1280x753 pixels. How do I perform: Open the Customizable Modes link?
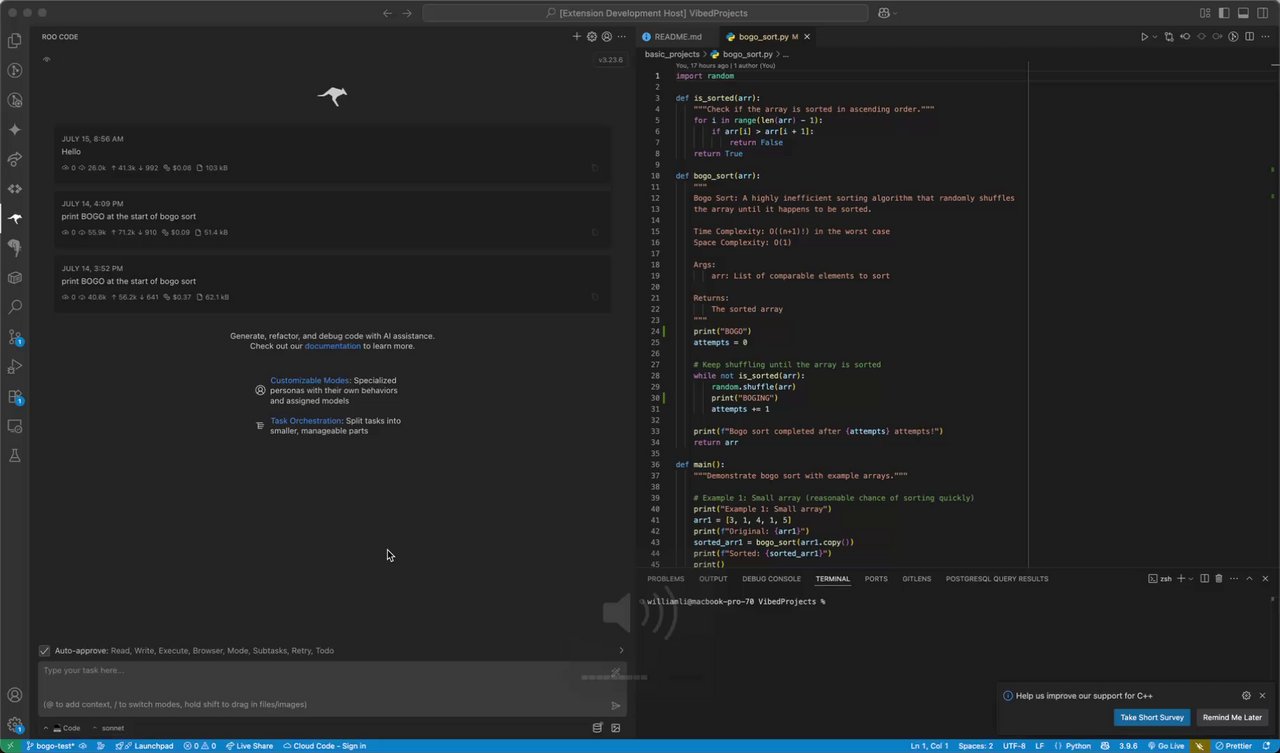click(x=310, y=381)
